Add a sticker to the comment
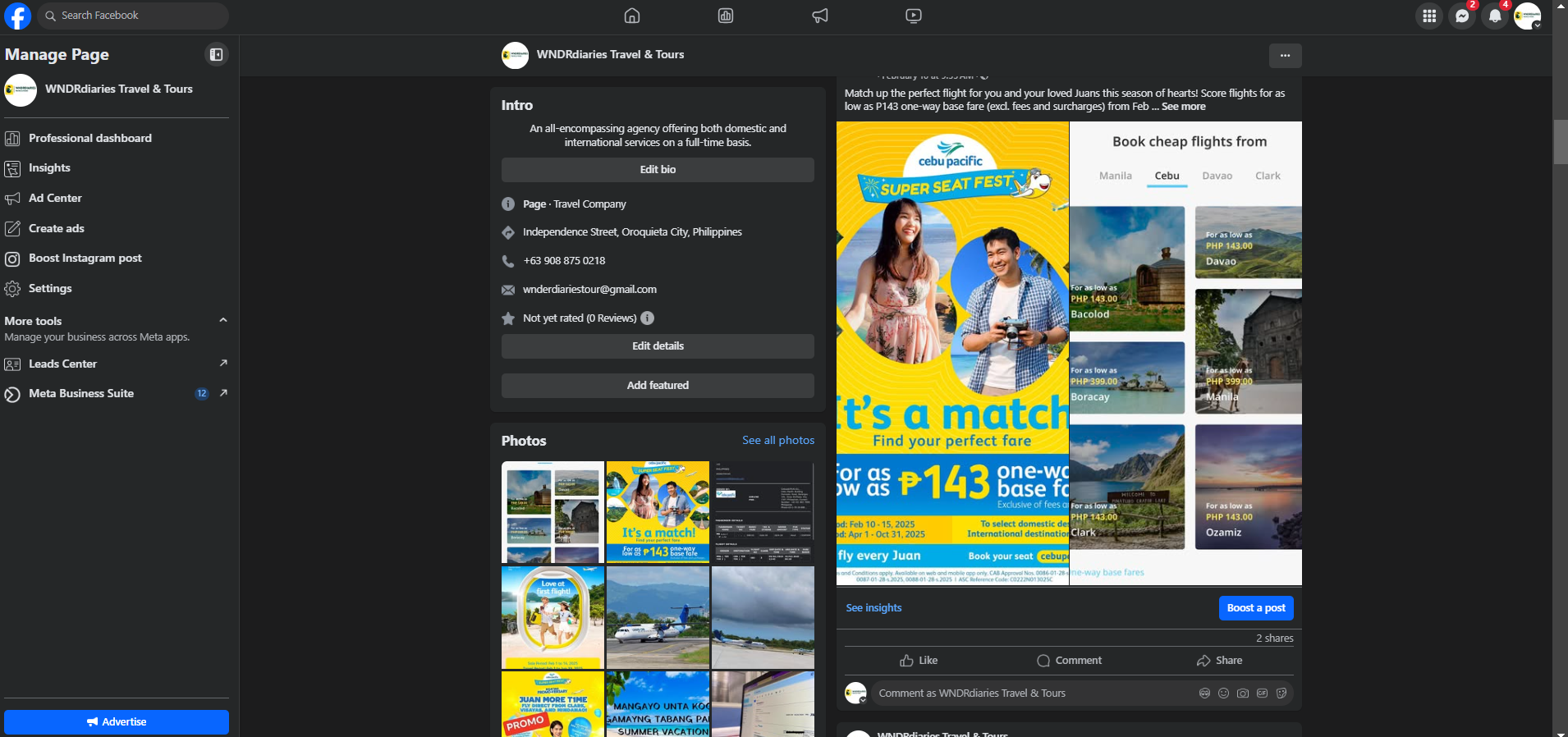Viewport: 1568px width, 737px height. pos(1281,694)
